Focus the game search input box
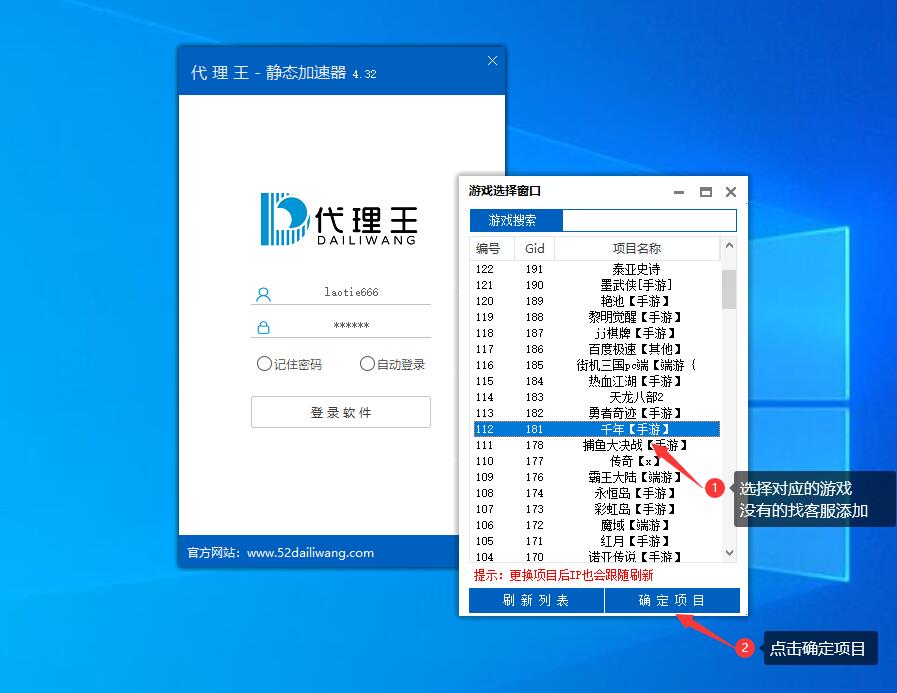This screenshot has width=897, height=693. (x=649, y=220)
